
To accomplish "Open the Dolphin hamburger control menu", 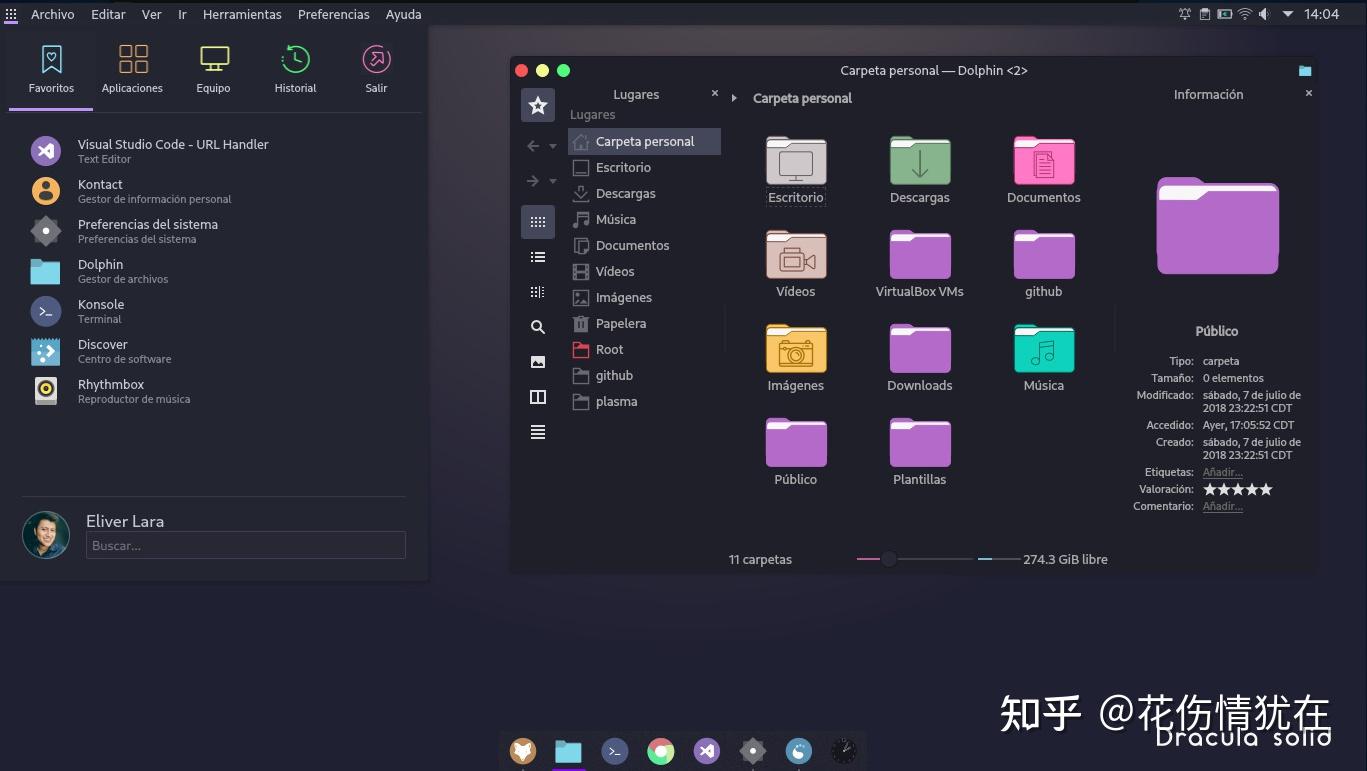I will click(538, 432).
